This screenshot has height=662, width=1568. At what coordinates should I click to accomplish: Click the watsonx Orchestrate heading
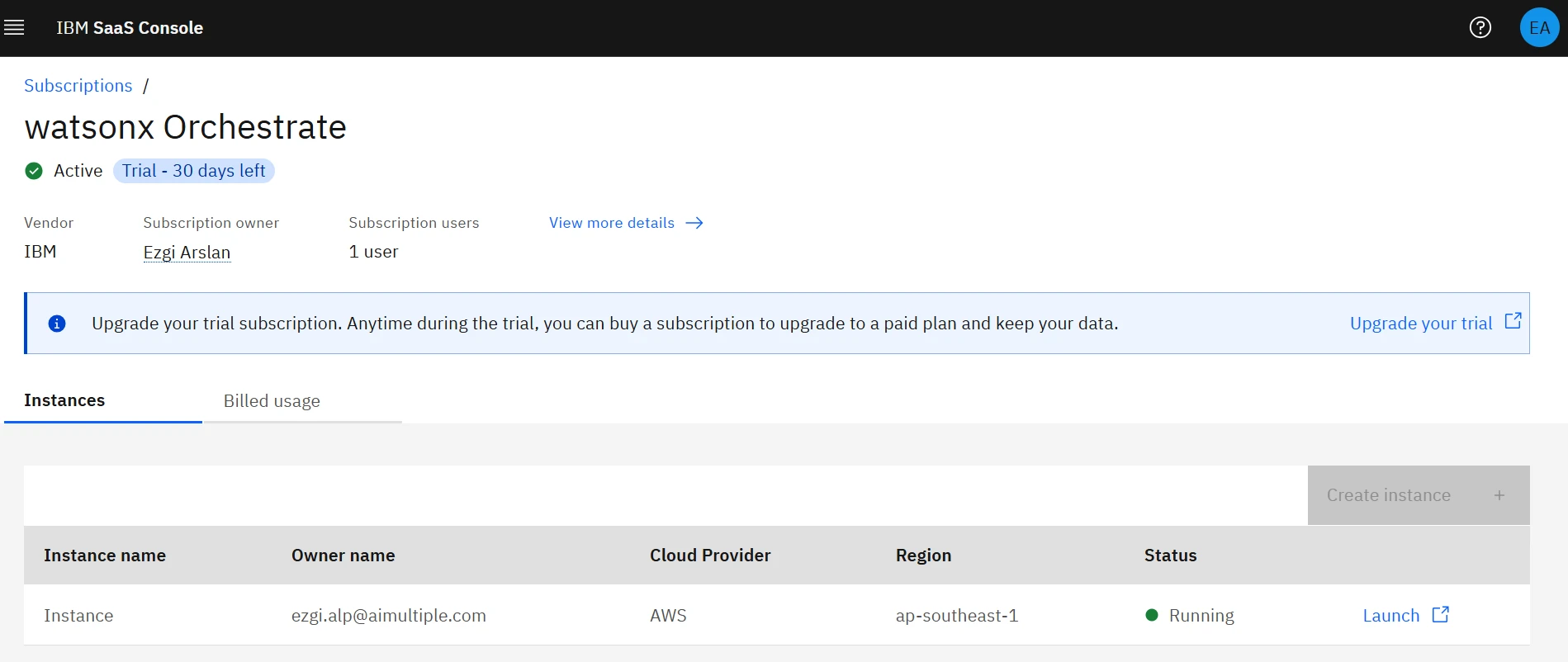tap(186, 127)
